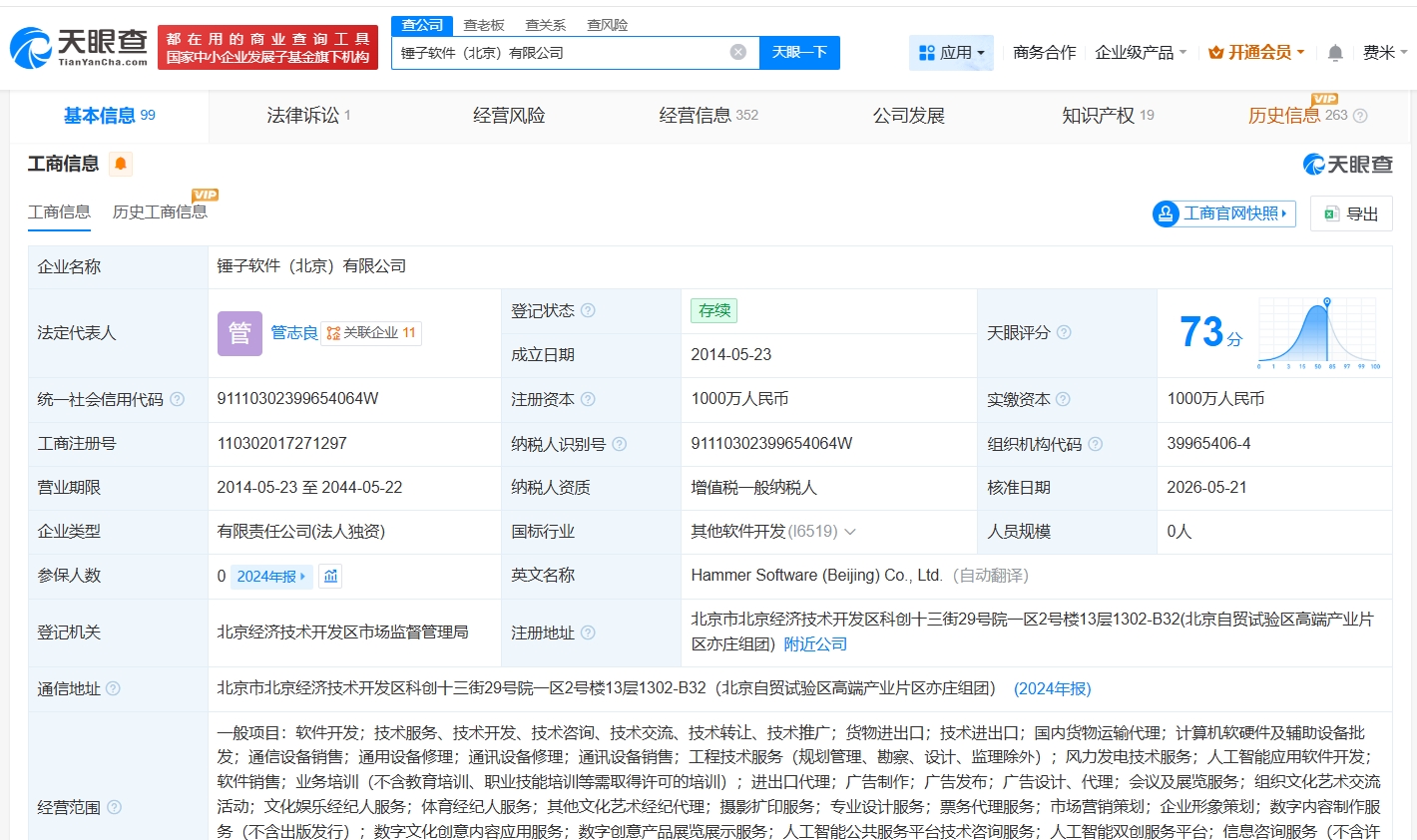This screenshot has height=840, width=1417.
Task: Click help icon next to 历史信息 tab
Action: [1360, 116]
